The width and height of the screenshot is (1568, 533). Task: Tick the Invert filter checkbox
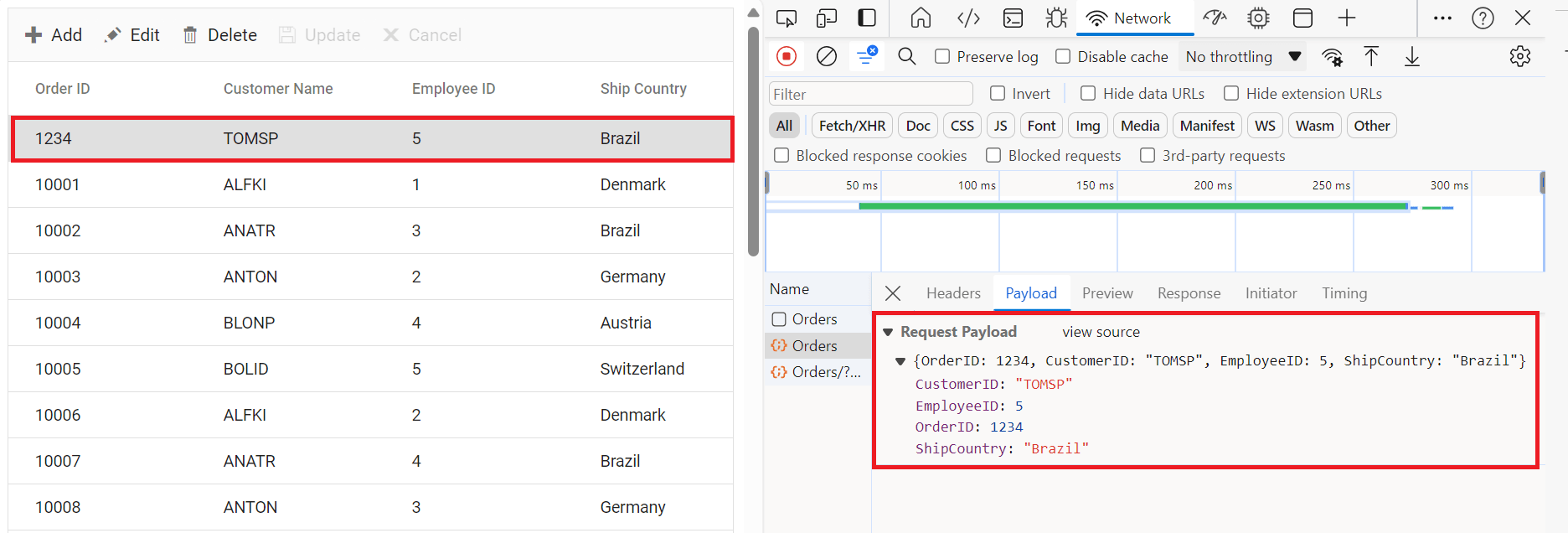(998, 93)
